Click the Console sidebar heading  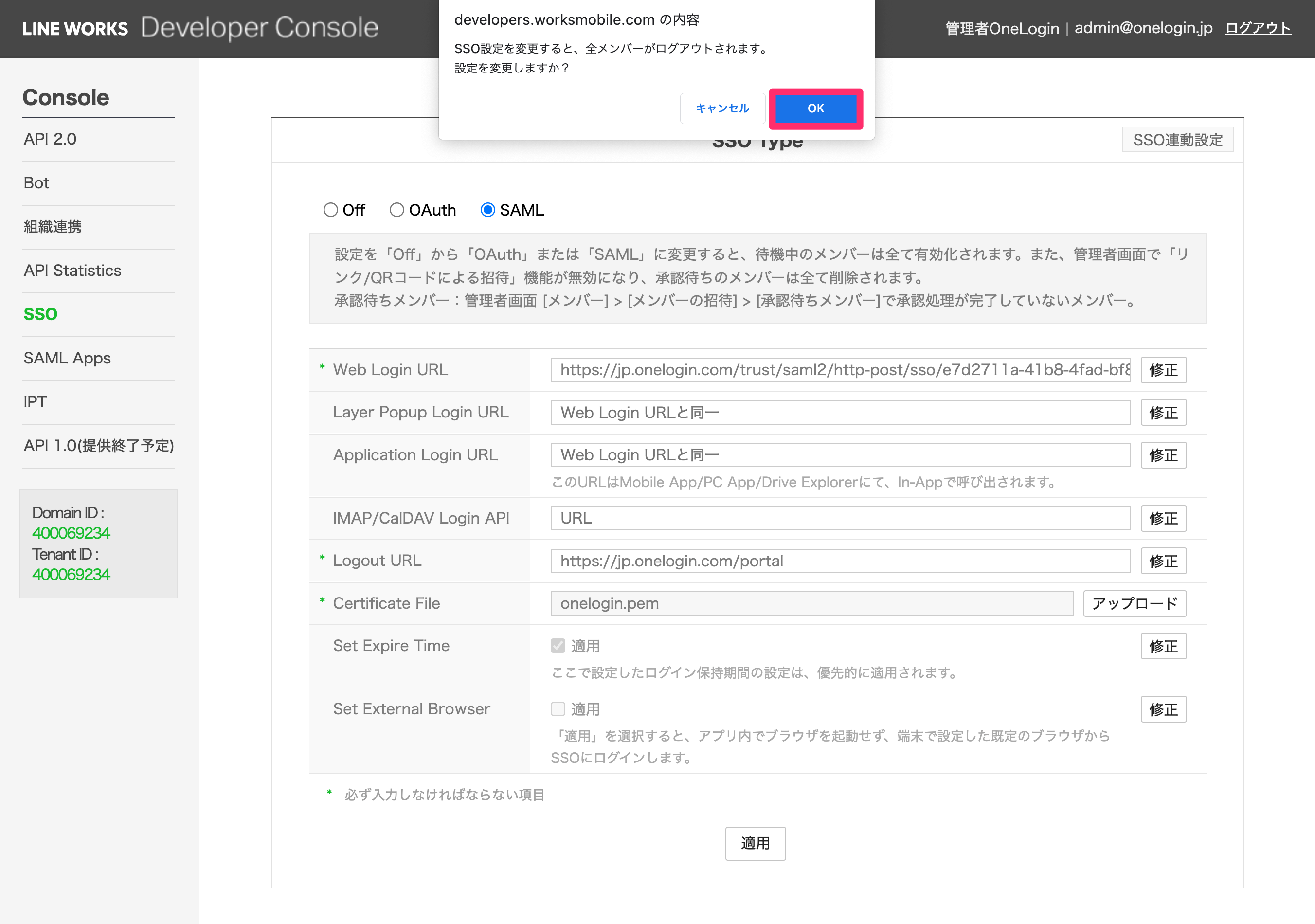coord(66,97)
